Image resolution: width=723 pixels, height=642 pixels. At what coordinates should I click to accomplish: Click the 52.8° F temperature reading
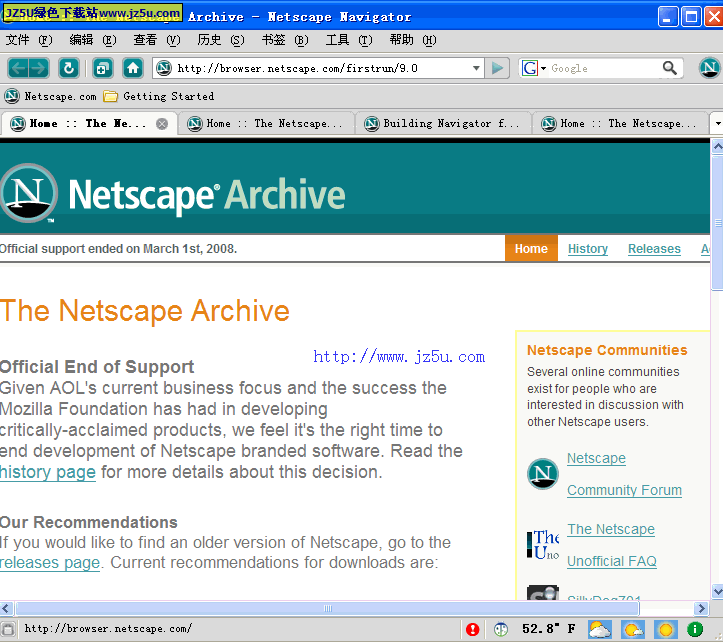549,629
